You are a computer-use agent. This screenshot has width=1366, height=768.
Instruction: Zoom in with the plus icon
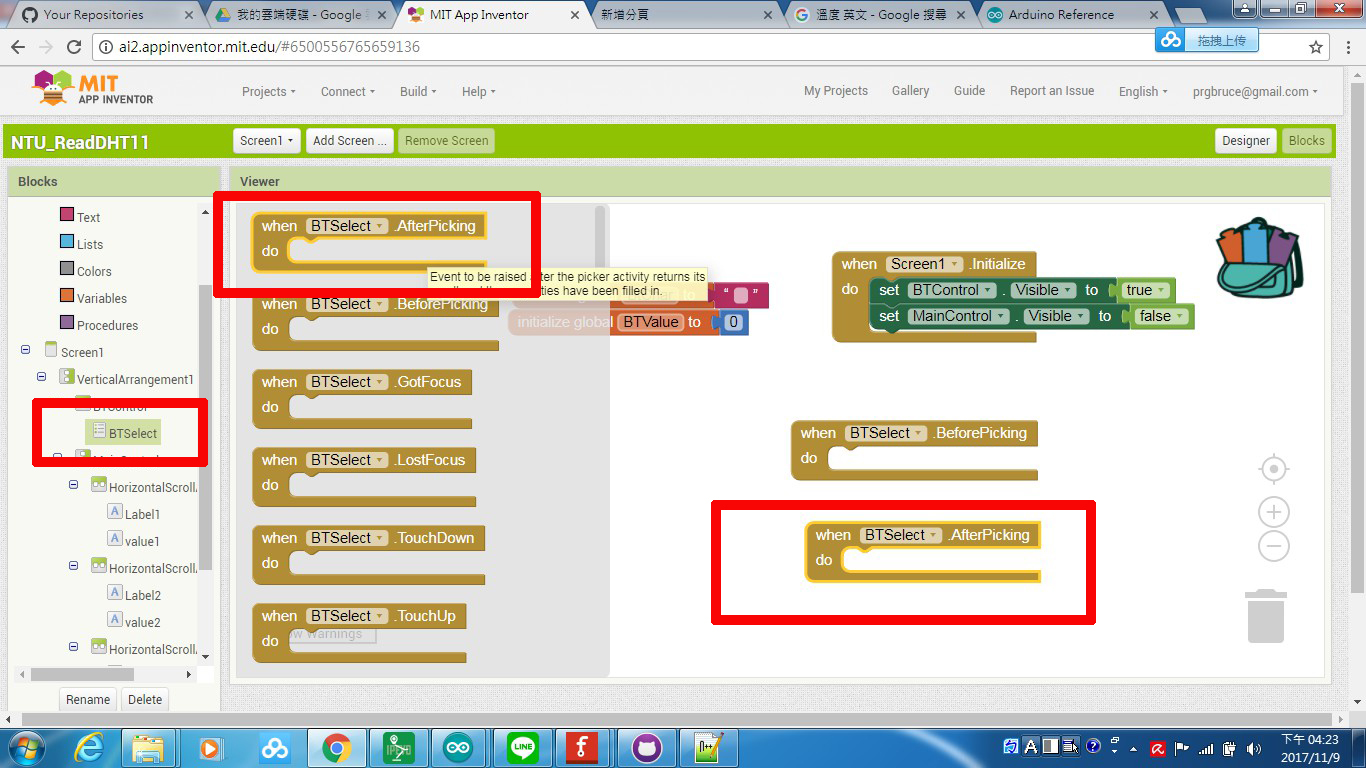click(1273, 512)
